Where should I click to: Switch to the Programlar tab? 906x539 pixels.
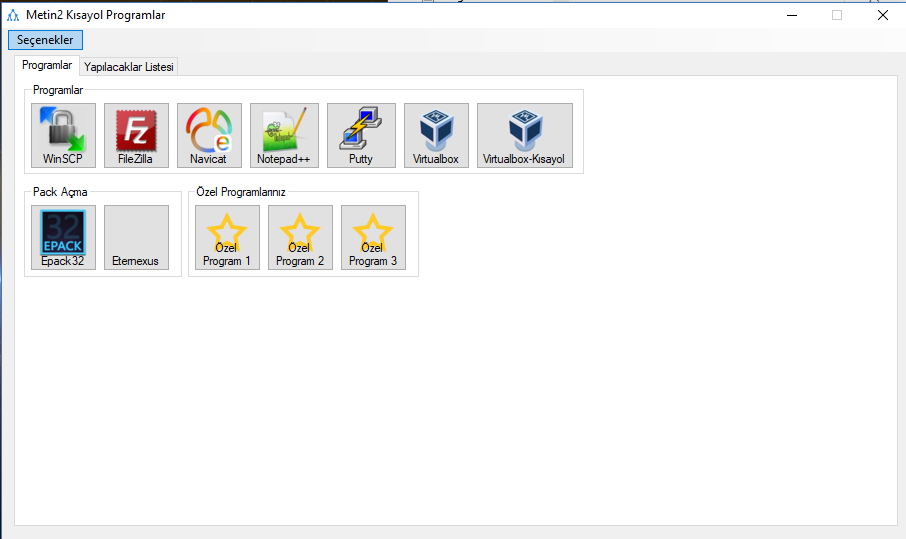tap(47, 65)
